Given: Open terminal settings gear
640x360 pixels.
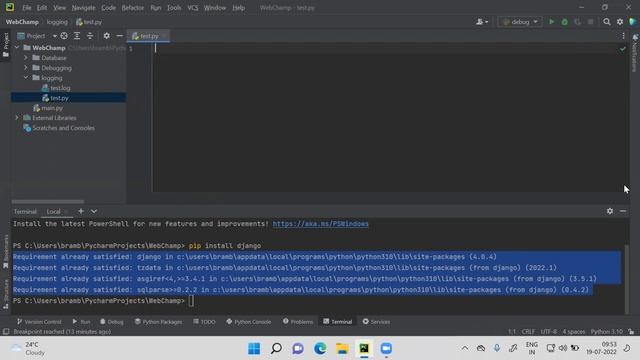Looking at the screenshot, I should click(x=610, y=211).
